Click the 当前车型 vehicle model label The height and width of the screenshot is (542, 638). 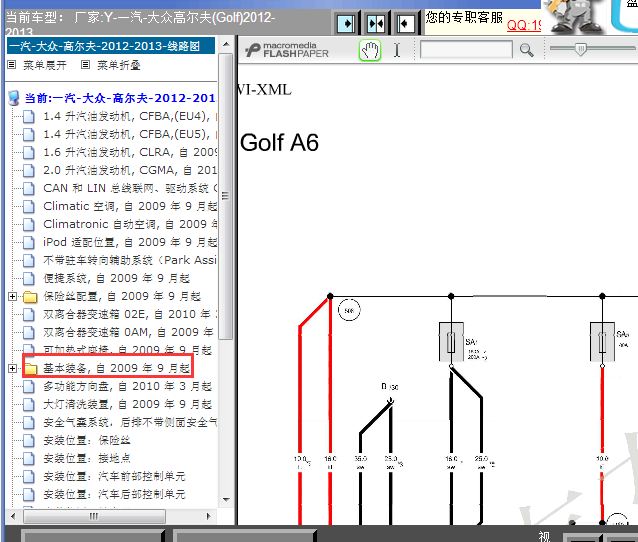[x=35, y=18]
